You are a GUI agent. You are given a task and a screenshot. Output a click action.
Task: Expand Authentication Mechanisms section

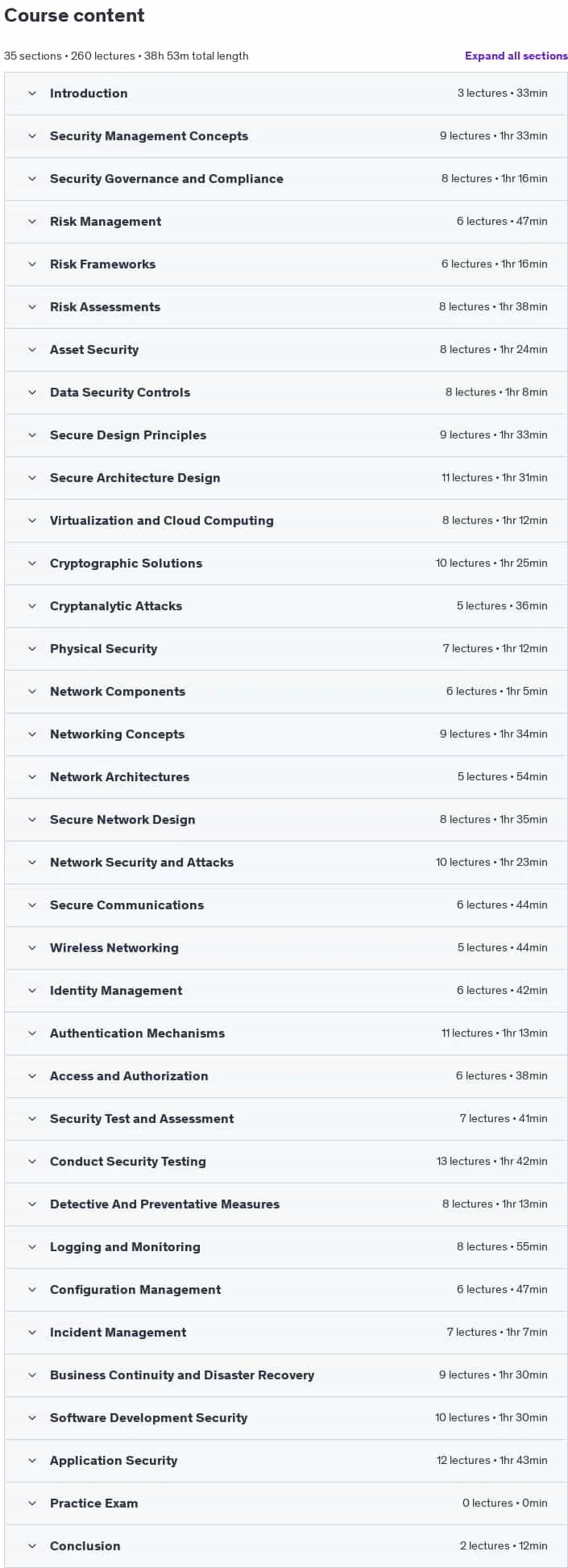tap(286, 1034)
